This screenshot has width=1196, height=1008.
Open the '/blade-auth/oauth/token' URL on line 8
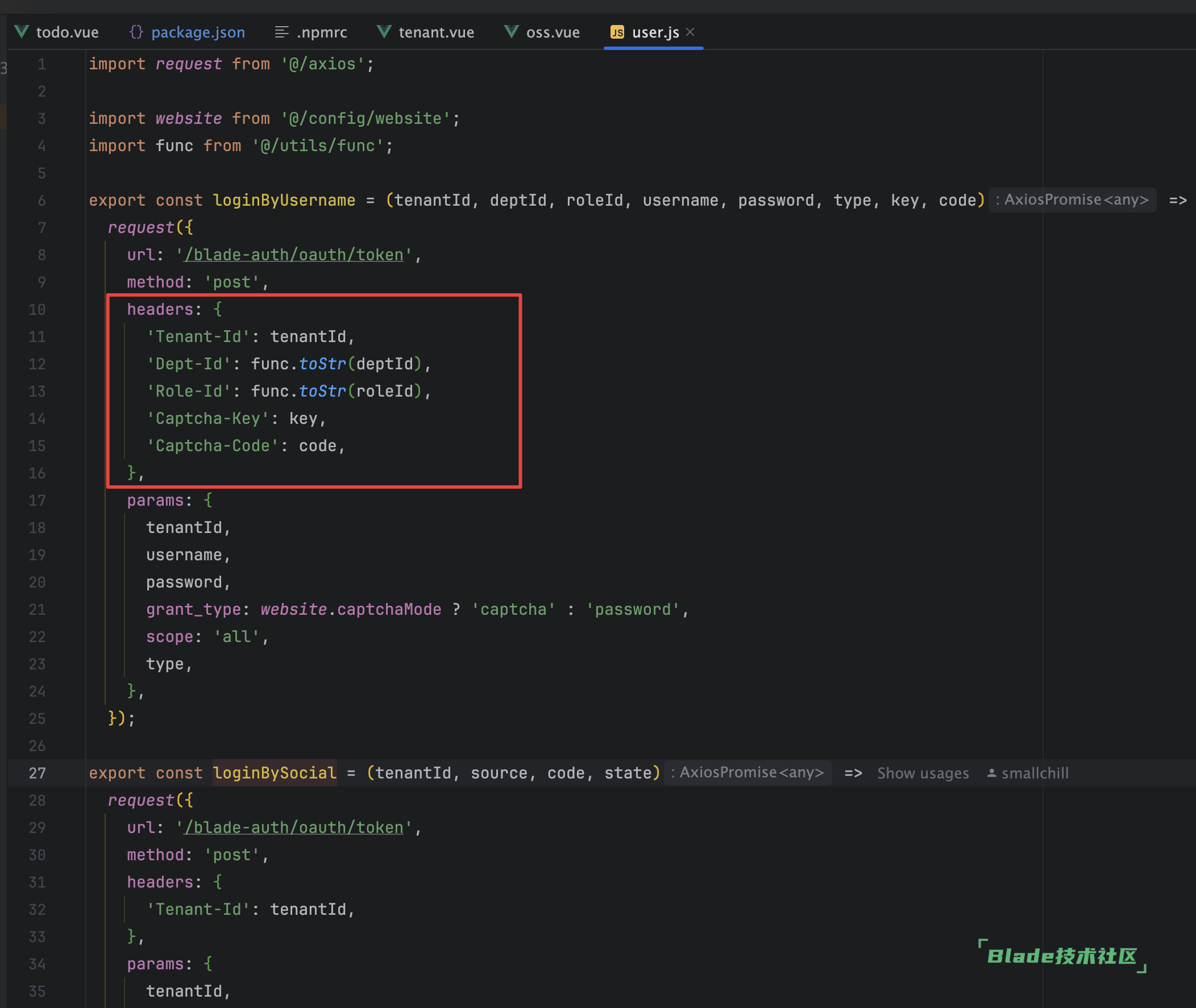[294, 255]
